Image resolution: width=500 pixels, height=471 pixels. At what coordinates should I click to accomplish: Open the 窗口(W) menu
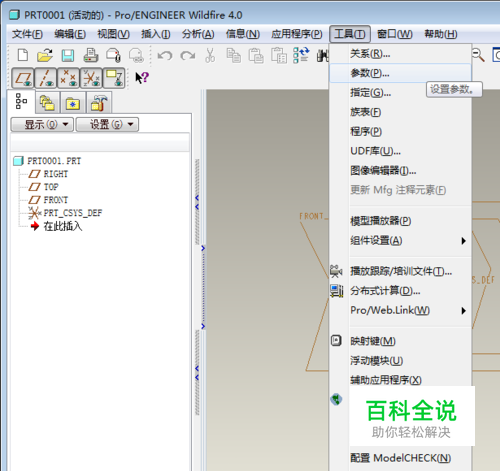click(395, 34)
